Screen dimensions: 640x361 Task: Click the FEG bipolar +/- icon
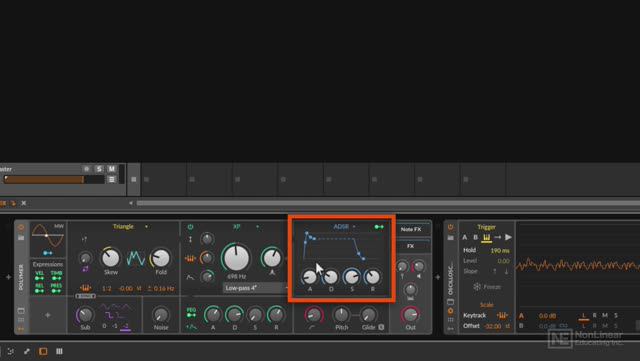pos(191,327)
